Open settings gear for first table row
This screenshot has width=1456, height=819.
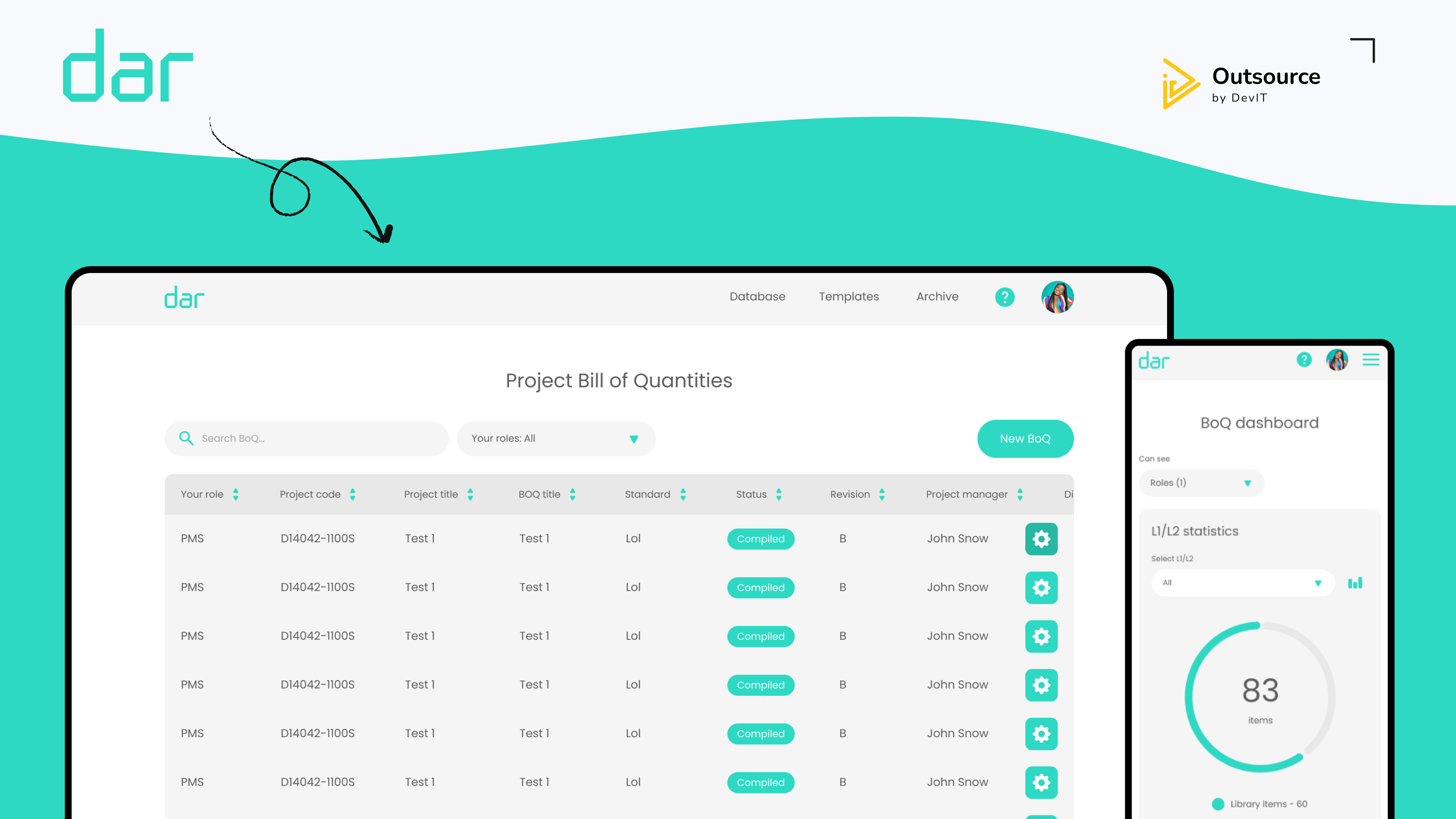(x=1041, y=539)
